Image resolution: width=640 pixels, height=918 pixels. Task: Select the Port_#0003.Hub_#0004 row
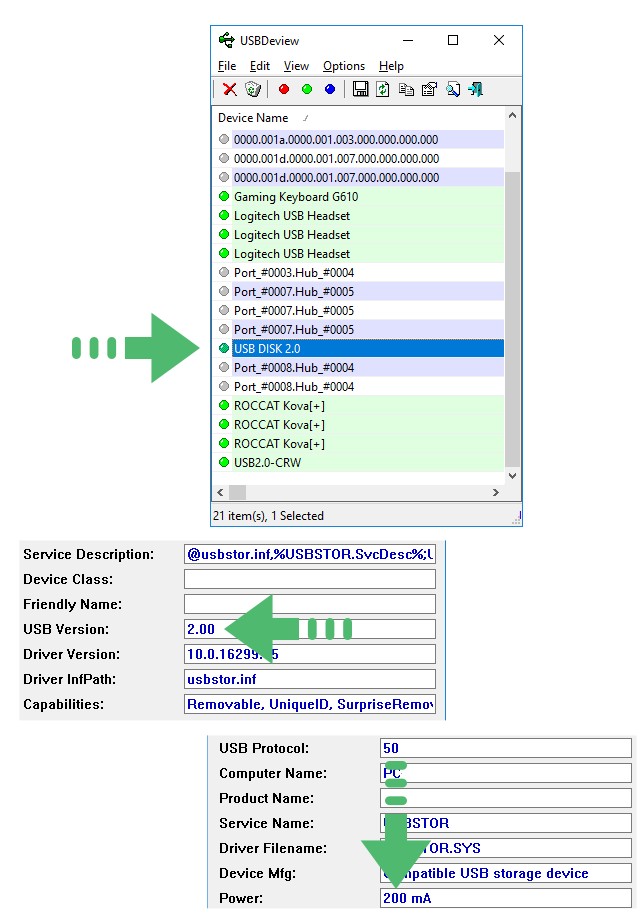[358, 272]
